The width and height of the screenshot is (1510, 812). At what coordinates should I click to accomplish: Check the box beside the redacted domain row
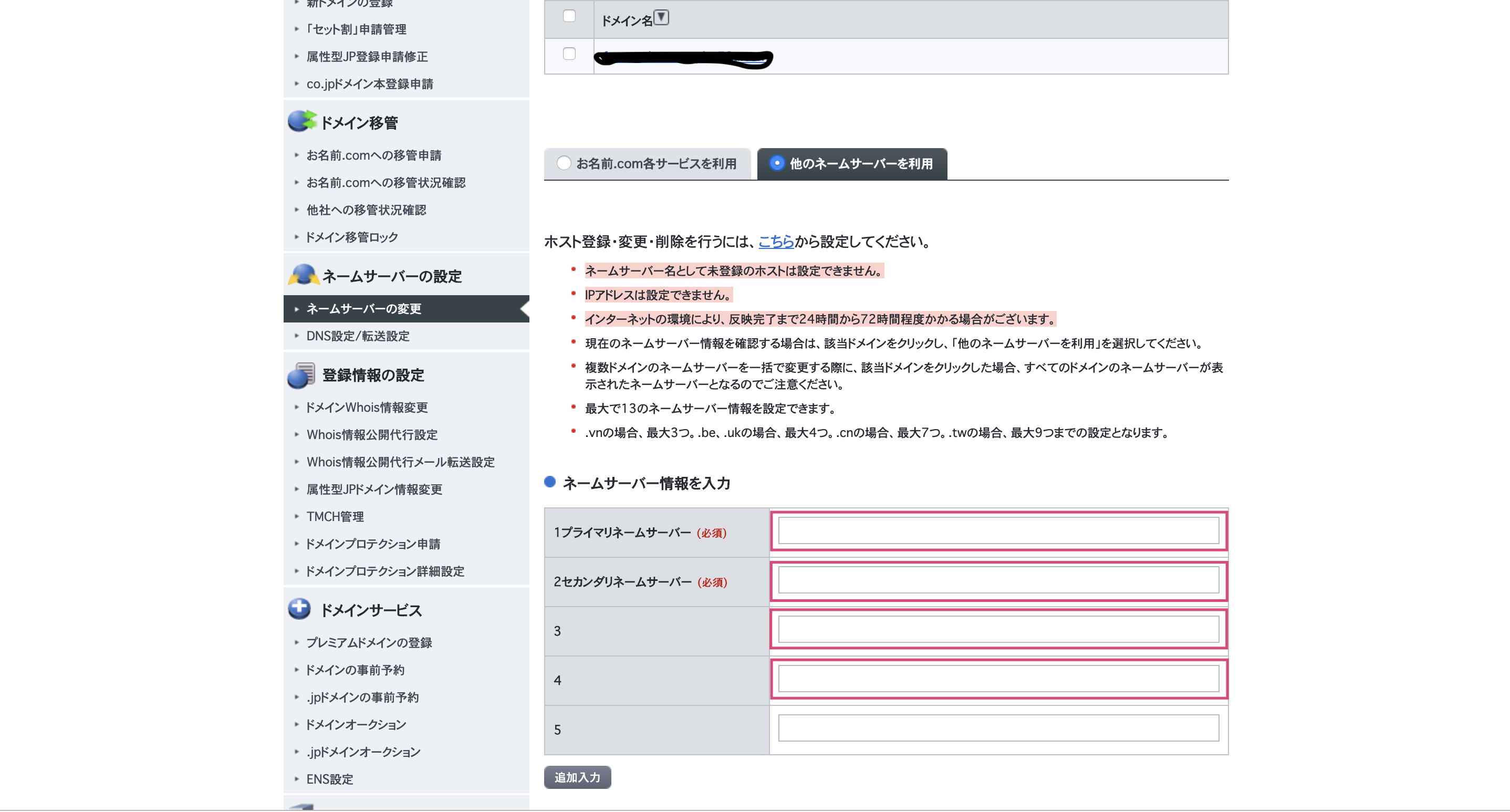click(569, 54)
